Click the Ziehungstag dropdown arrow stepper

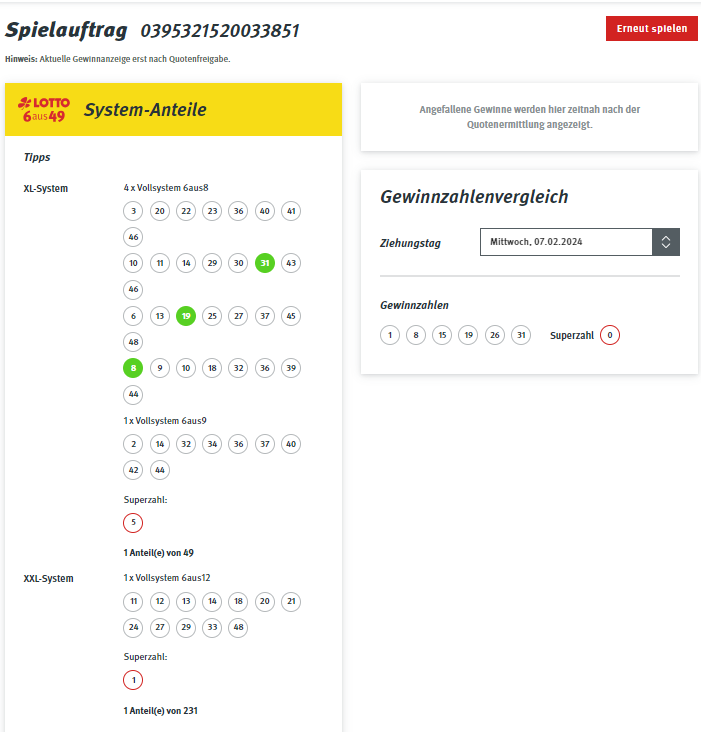click(x=666, y=242)
